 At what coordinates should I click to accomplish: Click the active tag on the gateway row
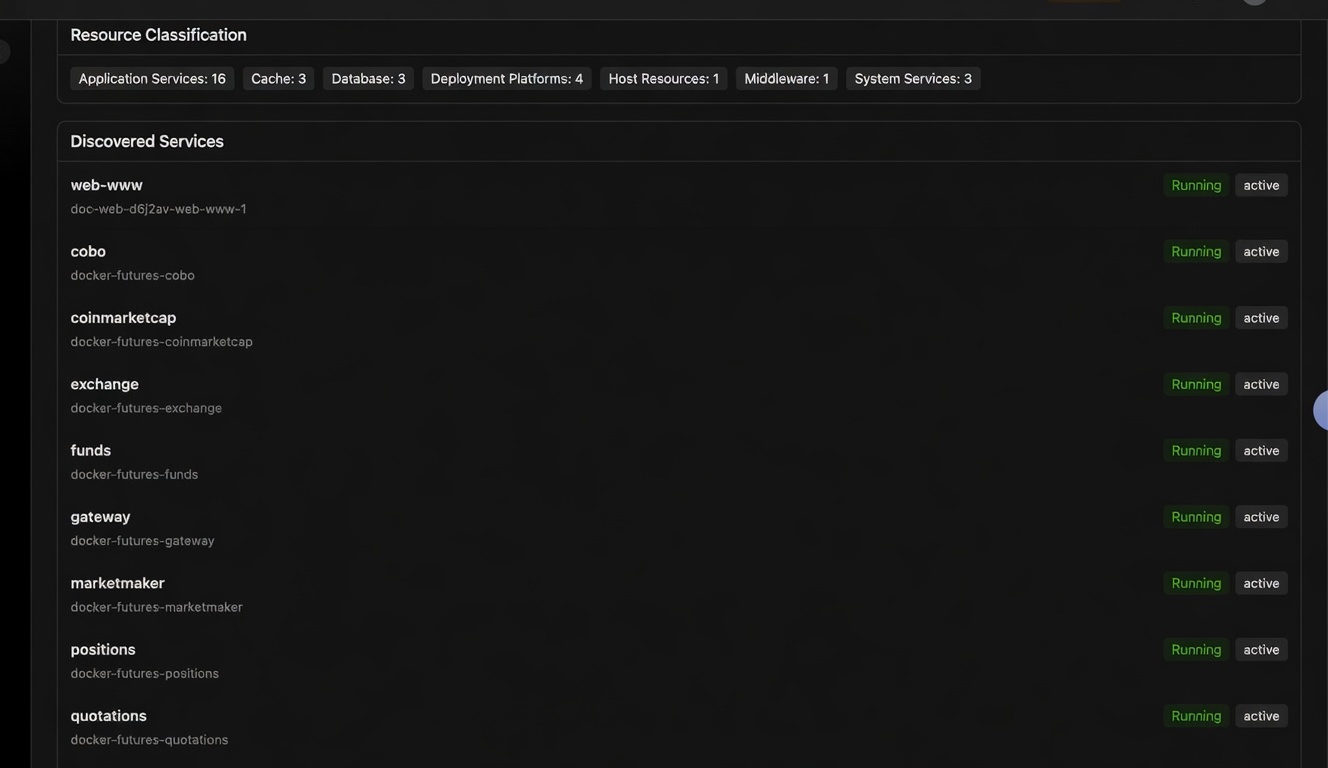[1261, 517]
